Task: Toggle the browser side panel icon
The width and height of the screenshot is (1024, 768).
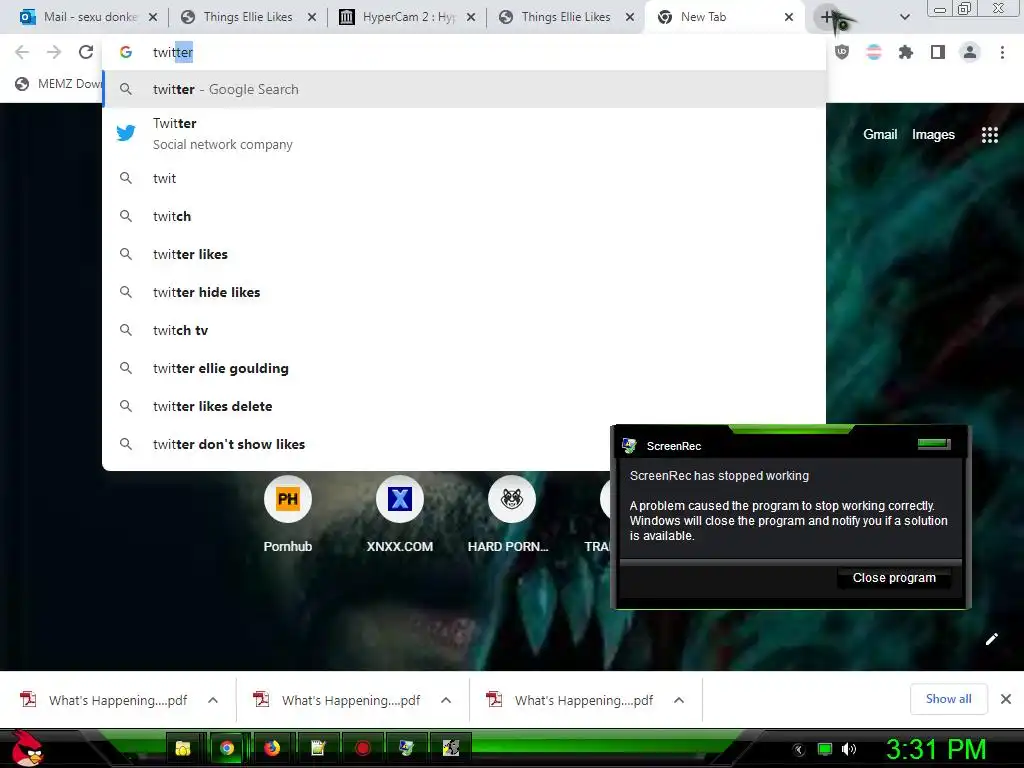Action: click(938, 52)
